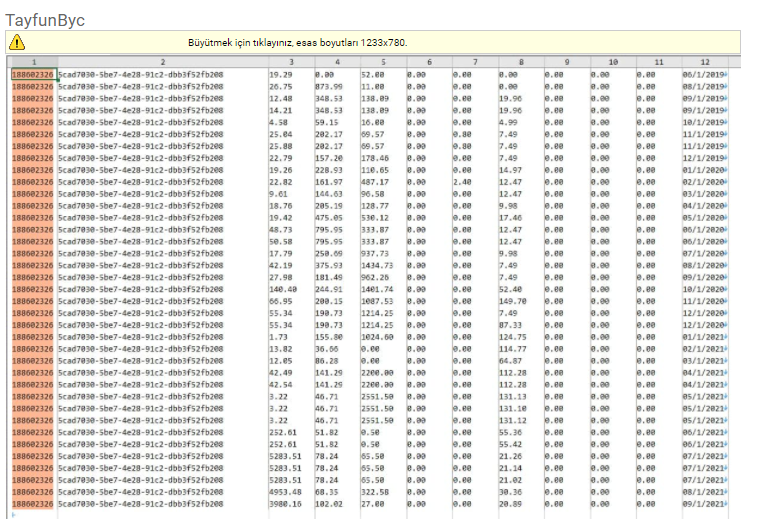Select column header 12

(705, 62)
